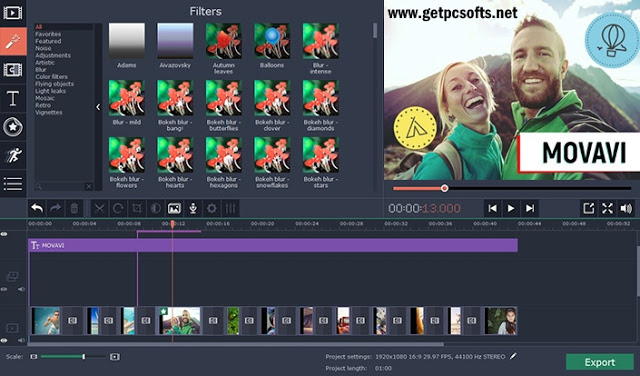Choose the Blur - mild filter

[x=127, y=98]
